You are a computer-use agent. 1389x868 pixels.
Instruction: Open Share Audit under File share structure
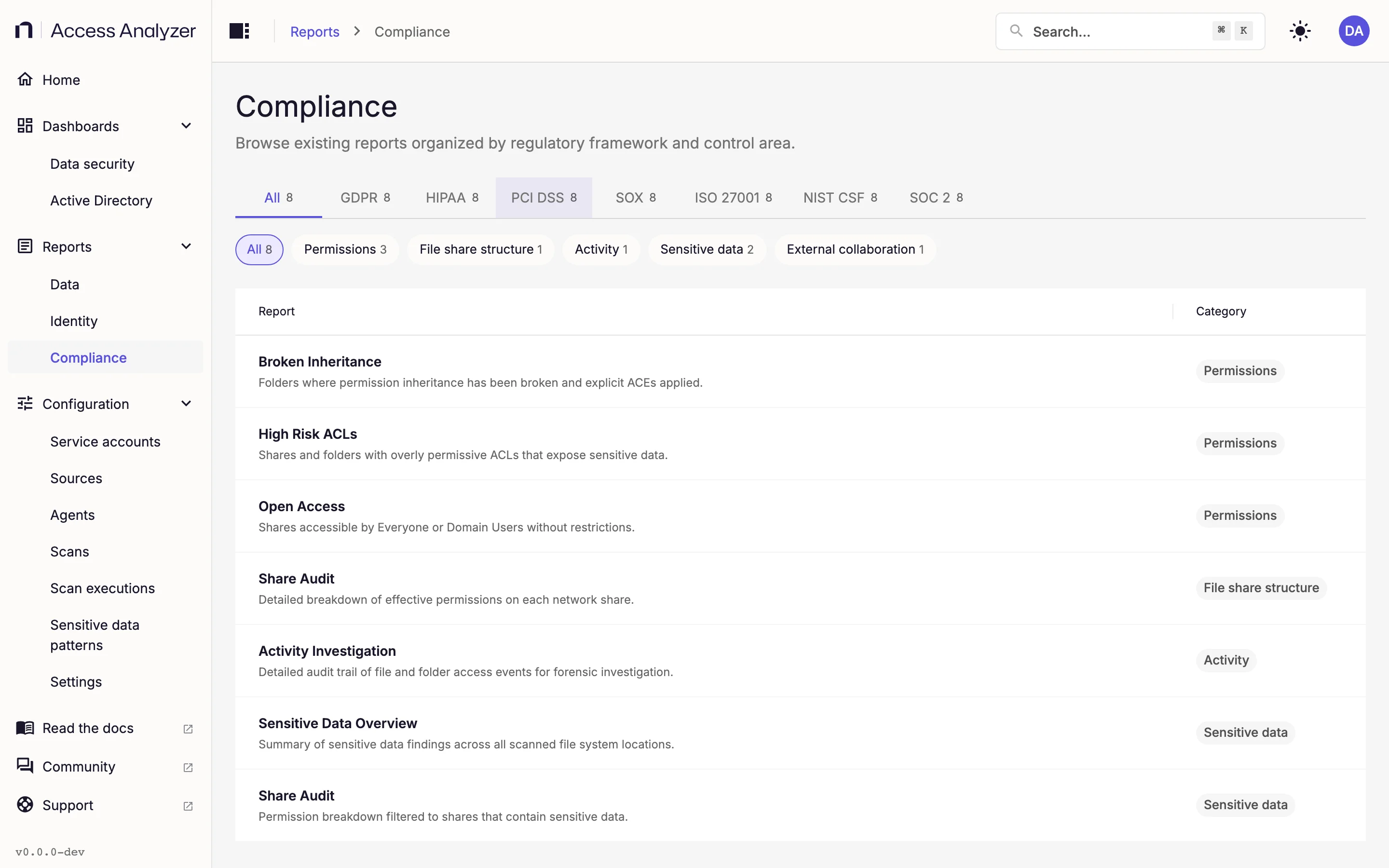point(800,588)
